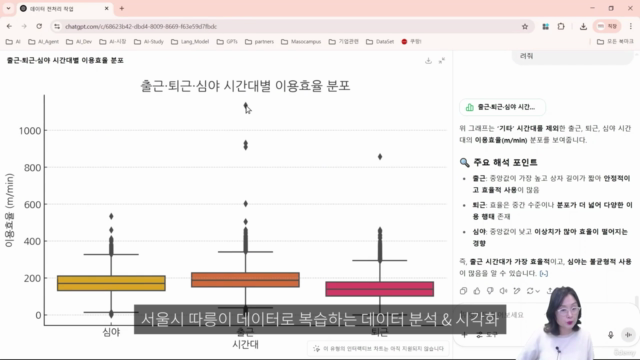Go back to the previous page
This screenshot has height=360, width=640.
[x=9, y=26]
